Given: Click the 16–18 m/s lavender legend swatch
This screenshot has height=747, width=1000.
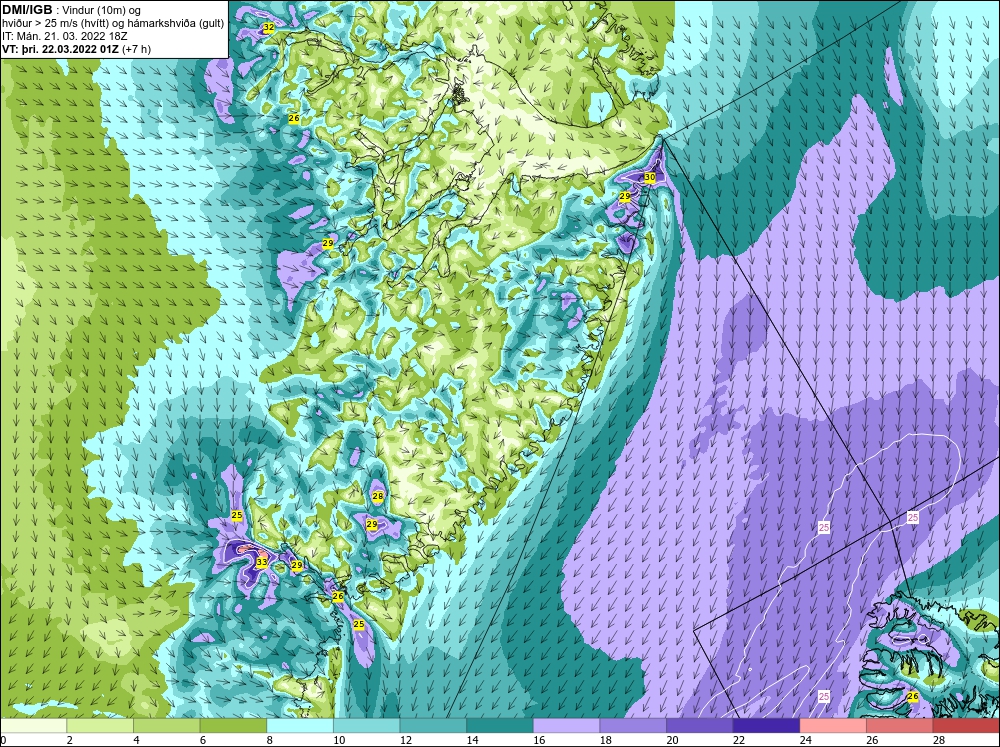Looking at the screenshot, I should [x=566, y=726].
